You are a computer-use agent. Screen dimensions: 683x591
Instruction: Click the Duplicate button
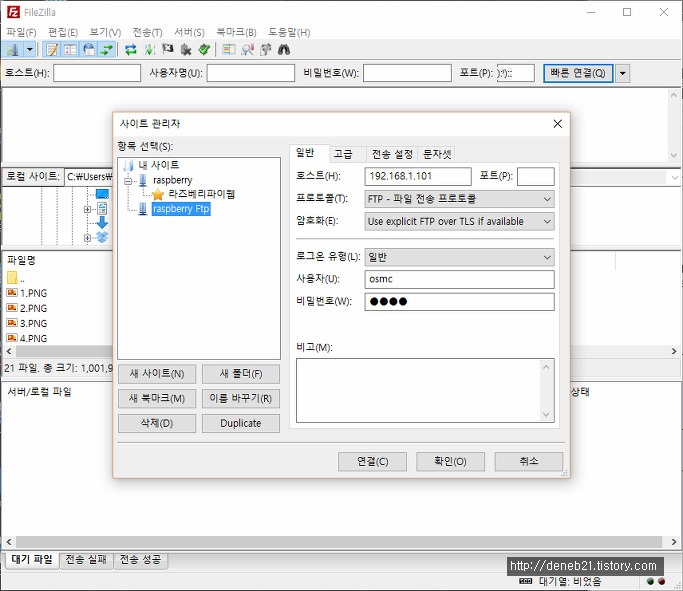(241, 423)
